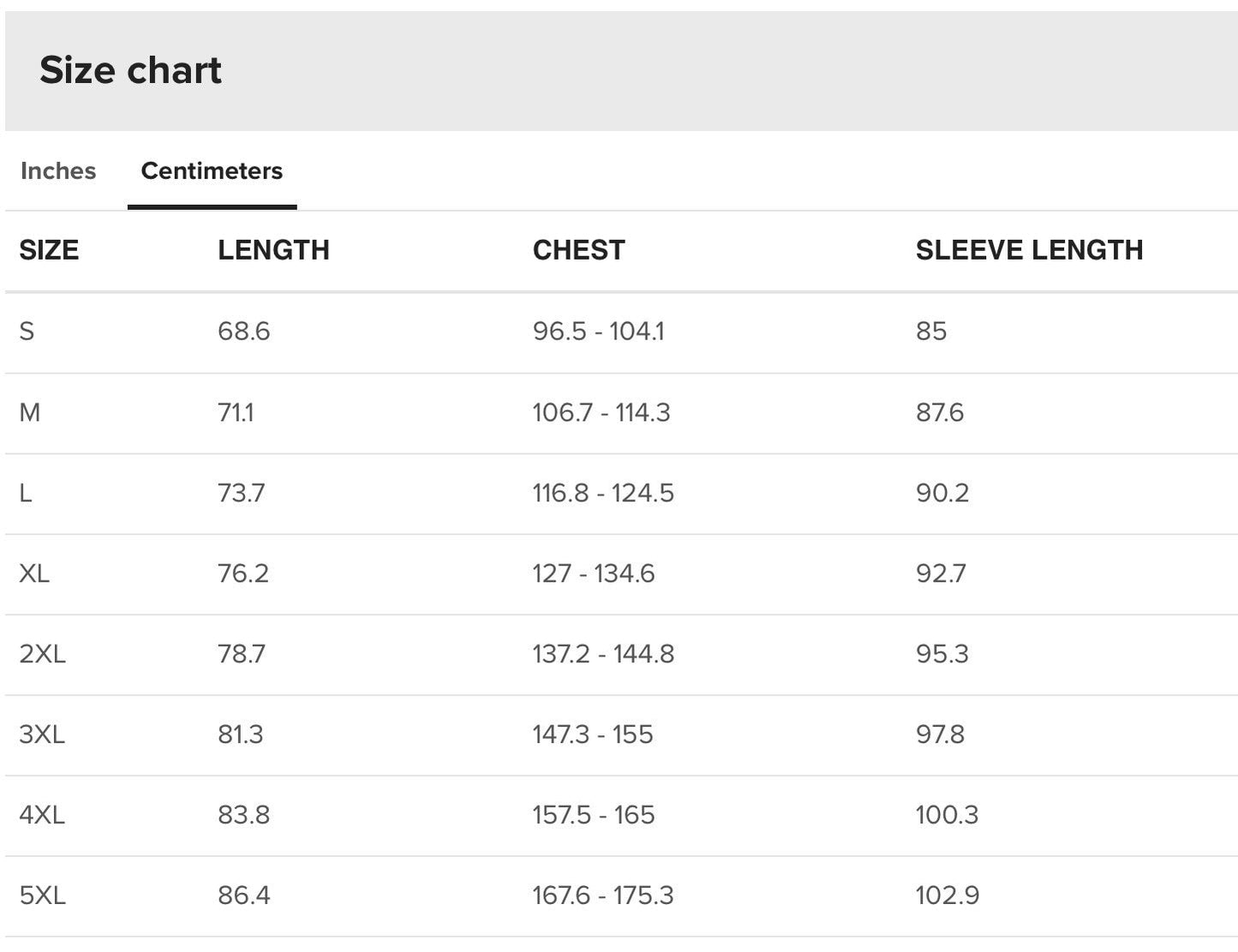1238x952 pixels.
Task: Select the Centimeters tab
Action: [212, 171]
